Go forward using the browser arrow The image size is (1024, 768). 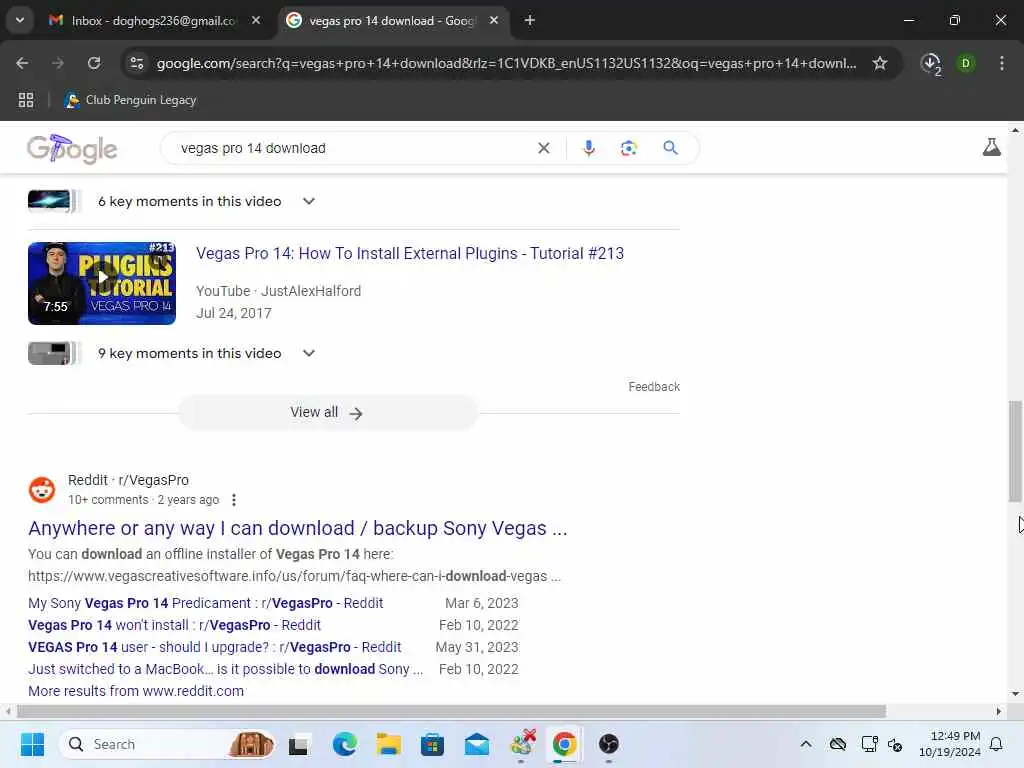(x=58, y=63)
